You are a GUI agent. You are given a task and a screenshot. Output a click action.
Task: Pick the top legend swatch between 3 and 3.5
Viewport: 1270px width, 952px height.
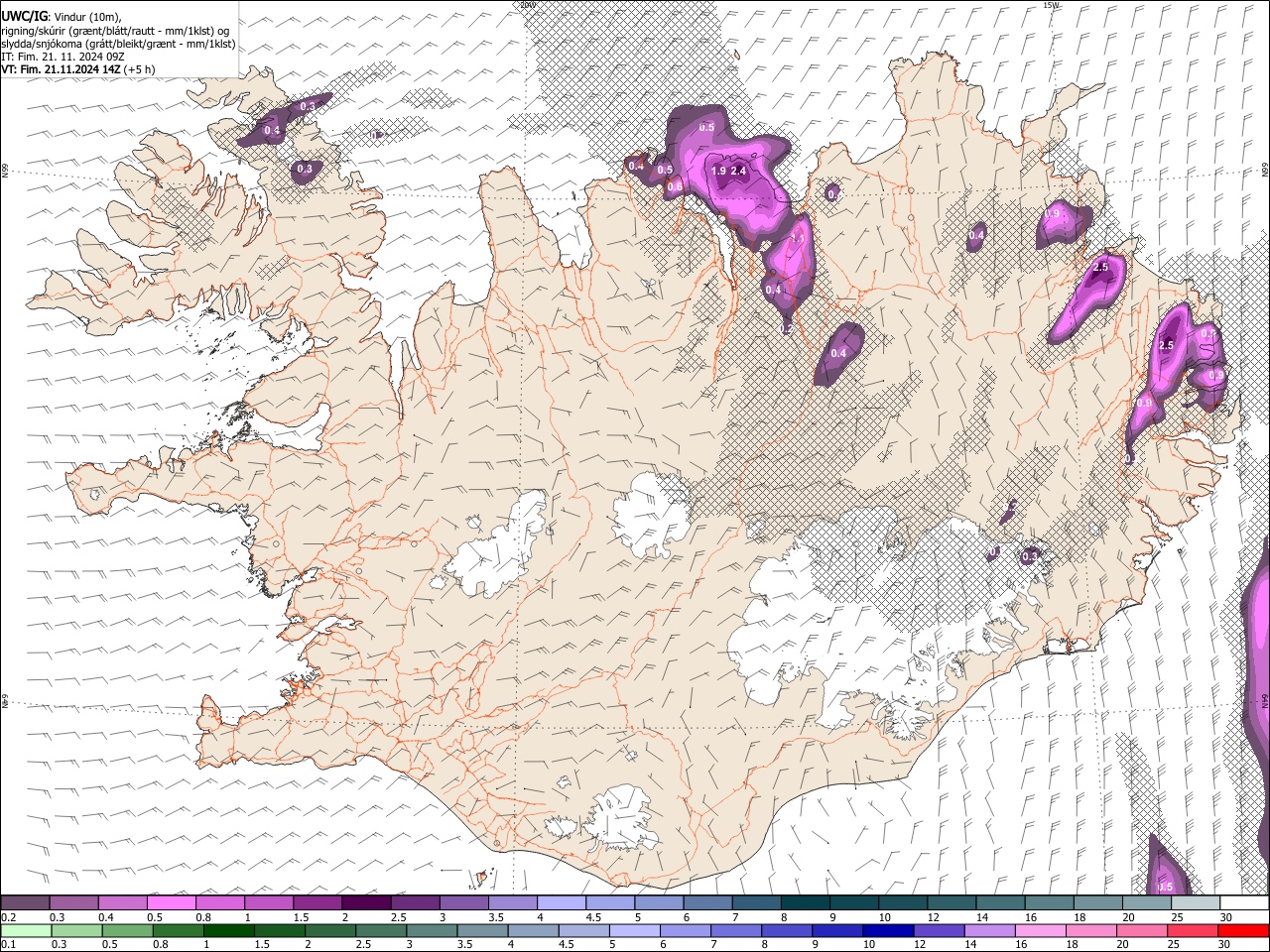pyautogui.click(x=464, y=902)
